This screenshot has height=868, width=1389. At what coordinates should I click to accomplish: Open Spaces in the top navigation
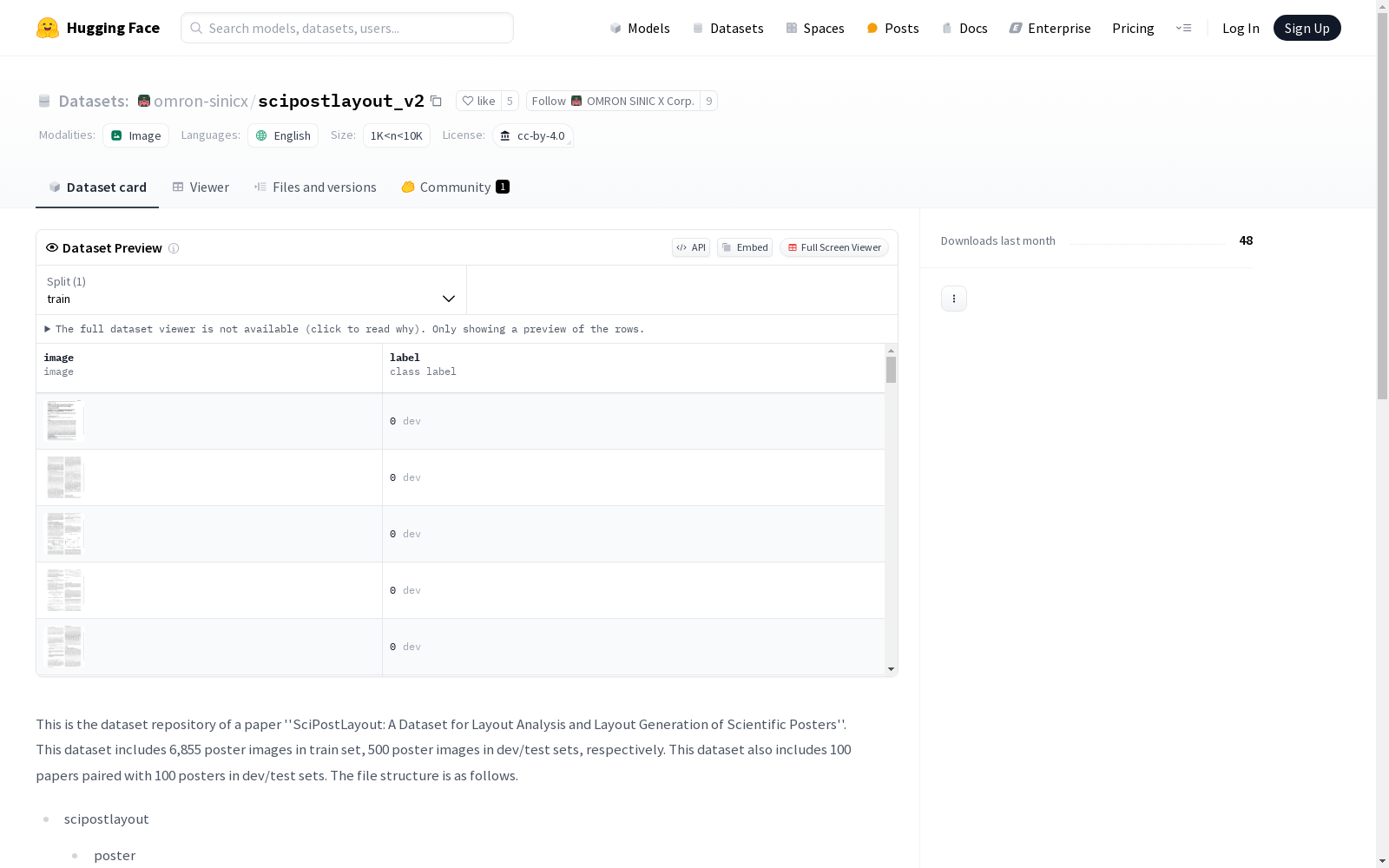tap(815, 28)
